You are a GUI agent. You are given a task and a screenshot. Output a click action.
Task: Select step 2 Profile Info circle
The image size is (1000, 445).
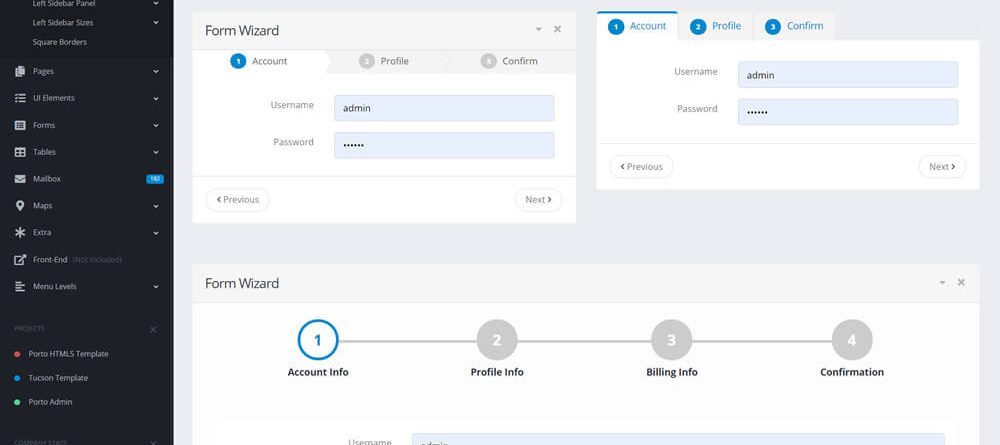pyautogui.click(x=497, y=340)
